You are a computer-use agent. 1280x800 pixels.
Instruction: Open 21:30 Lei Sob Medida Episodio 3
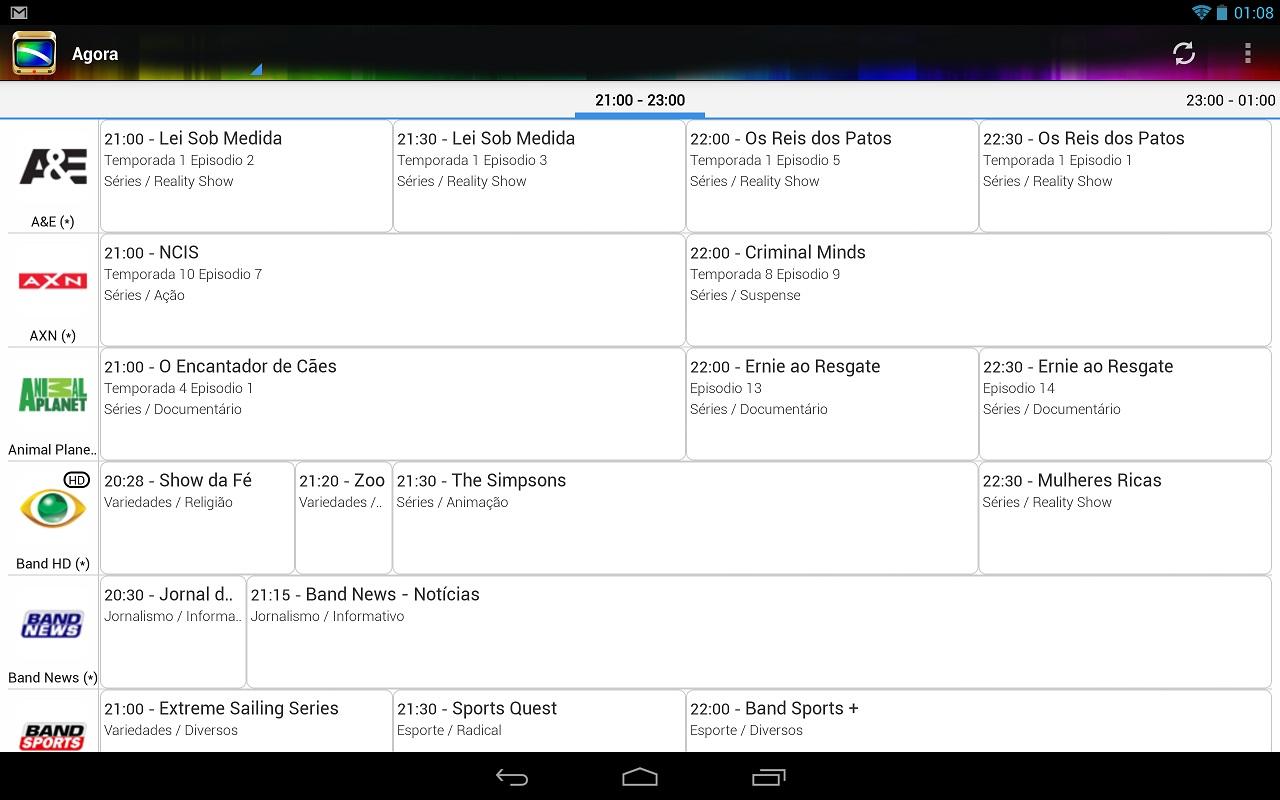[539, 176]
